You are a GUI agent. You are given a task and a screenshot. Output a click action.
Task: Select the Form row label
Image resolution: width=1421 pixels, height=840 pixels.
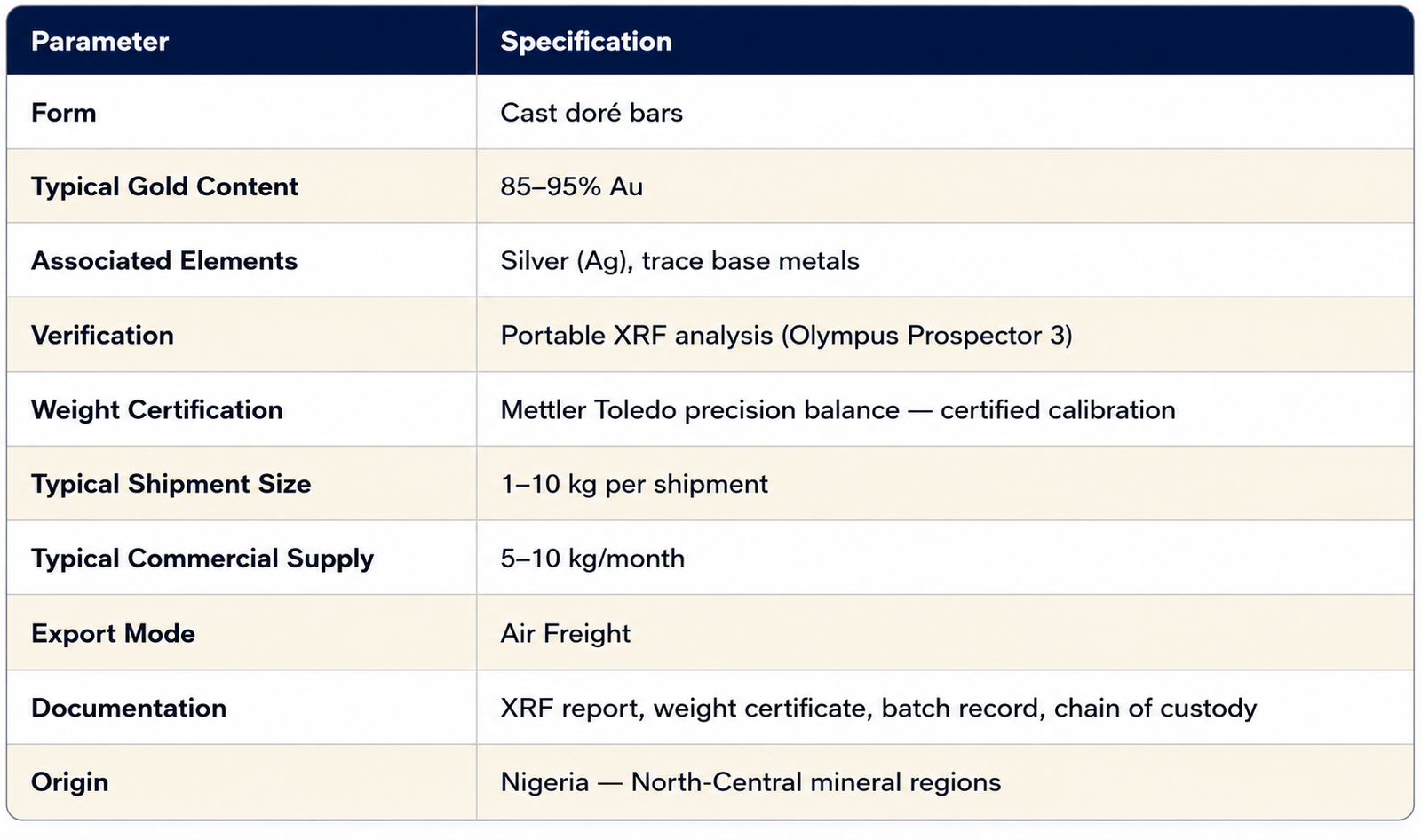pyautogui.click(x=63, y=113)
